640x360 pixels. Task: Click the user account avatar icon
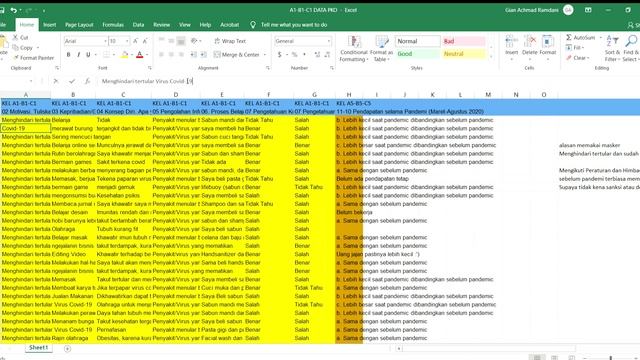click(568, 10)
